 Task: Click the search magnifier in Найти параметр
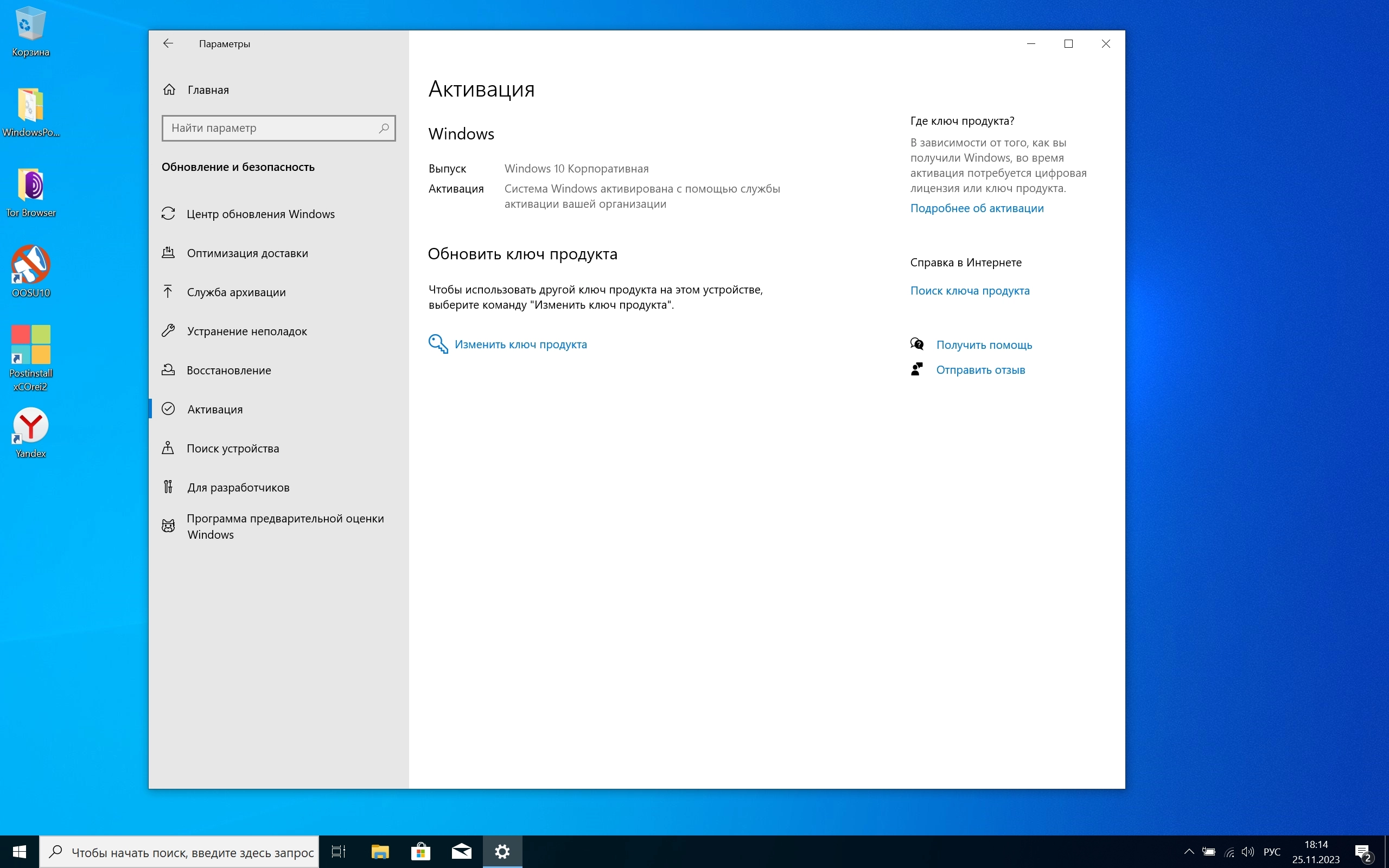coord(384,128)
